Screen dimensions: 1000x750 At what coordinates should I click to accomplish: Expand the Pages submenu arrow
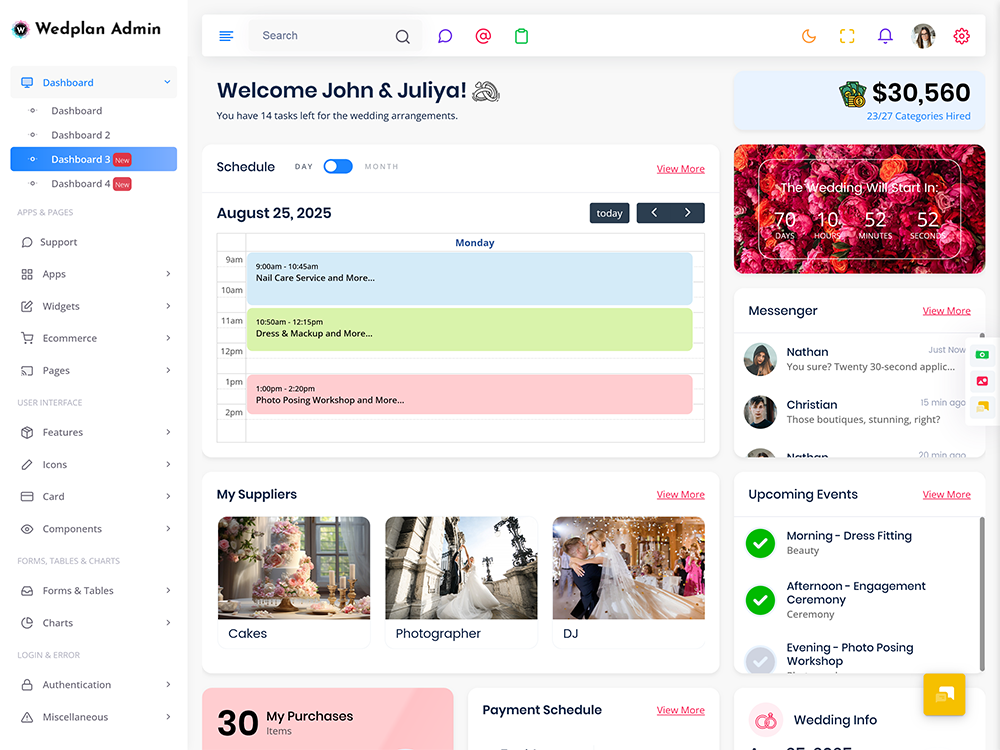(168, 370)
